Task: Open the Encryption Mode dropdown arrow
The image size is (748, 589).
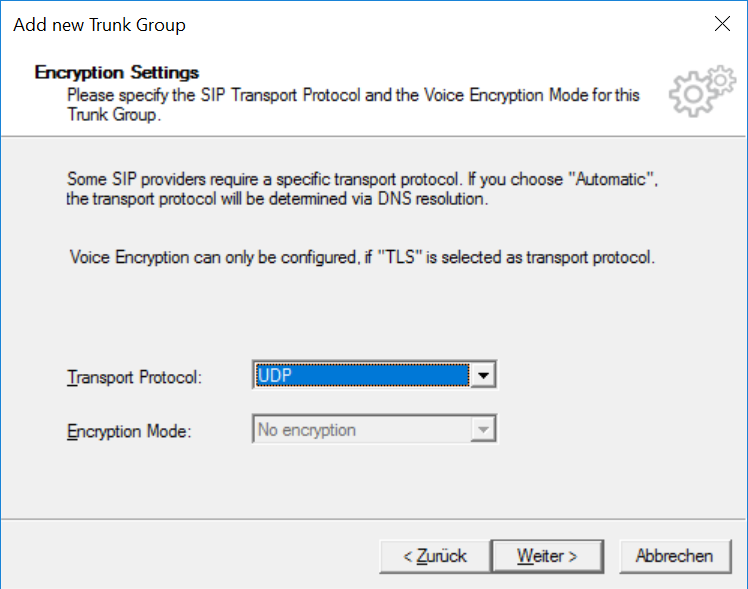Action: (x=483, y=429)
